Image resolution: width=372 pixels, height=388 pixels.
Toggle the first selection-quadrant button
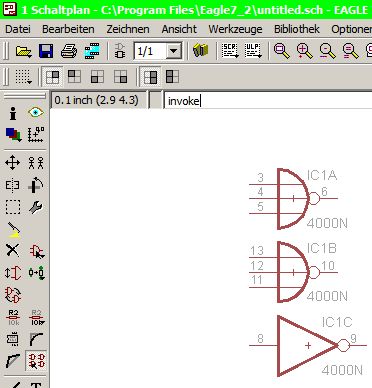[52, 77]
